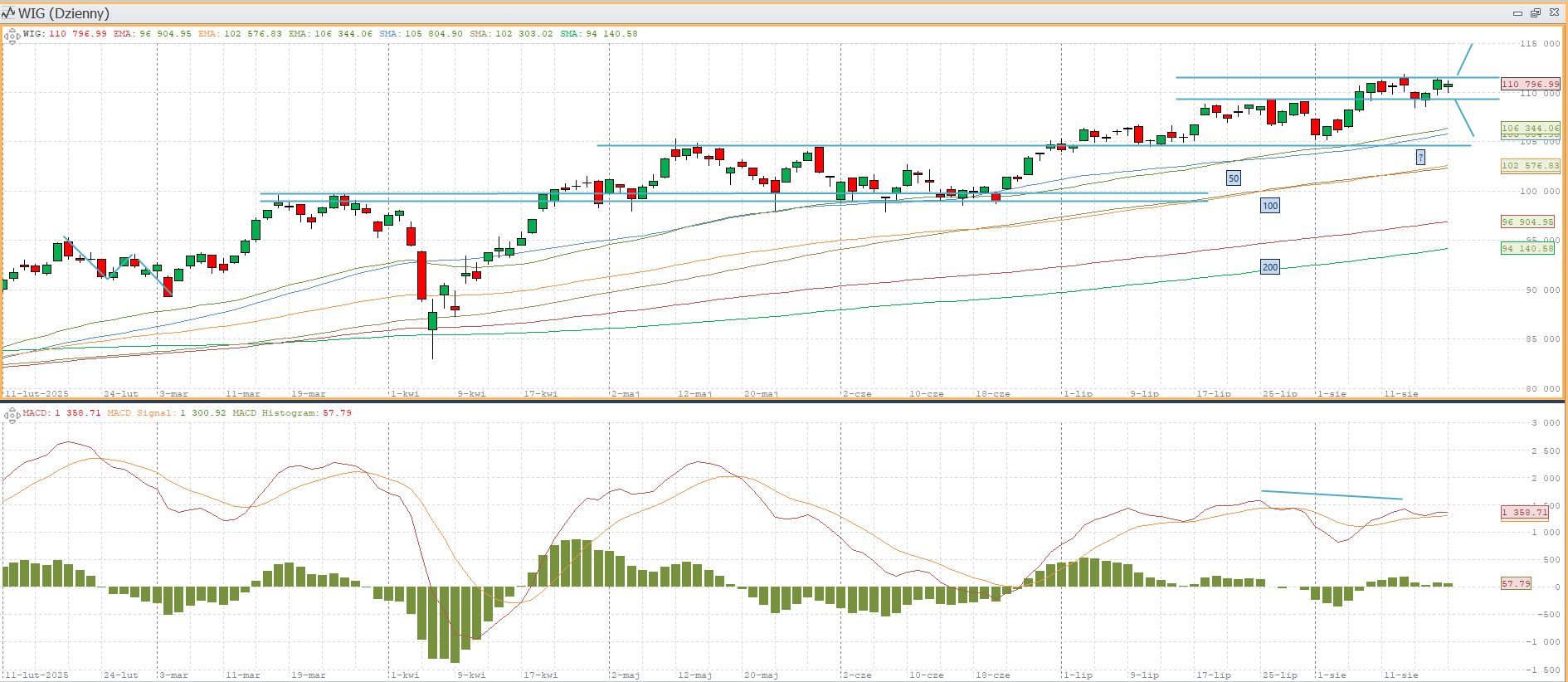
Task: Select the '200' moving average label
Action: point(1270,267)
